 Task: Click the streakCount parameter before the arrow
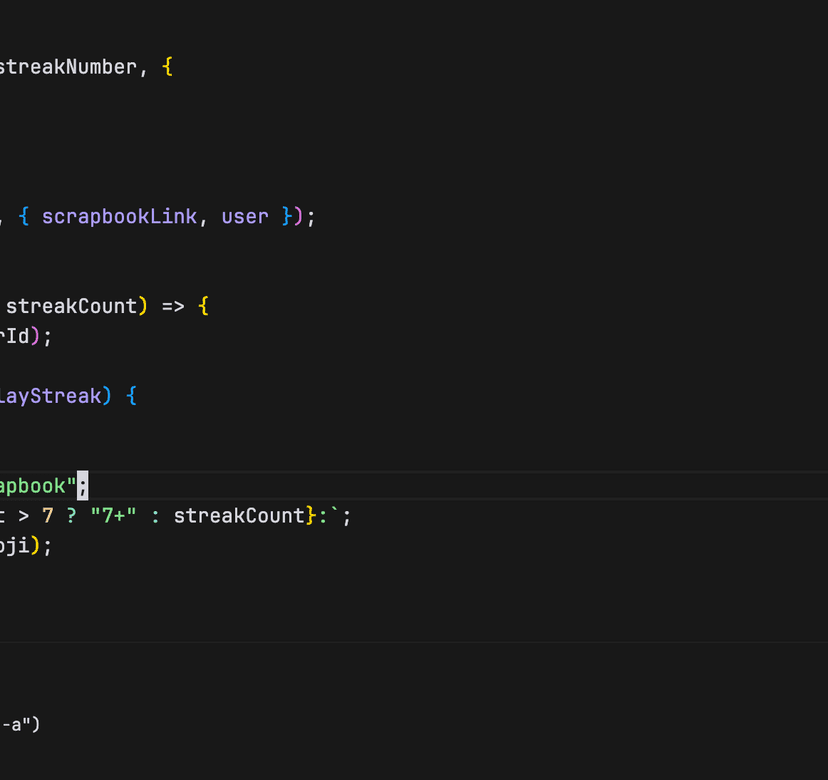(x=71, y=306)
